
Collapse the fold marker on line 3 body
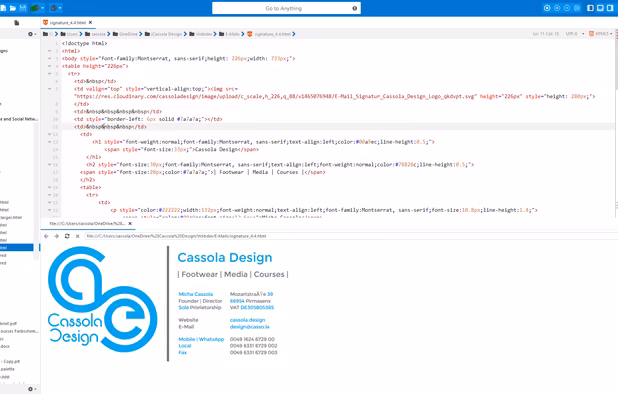50,58
